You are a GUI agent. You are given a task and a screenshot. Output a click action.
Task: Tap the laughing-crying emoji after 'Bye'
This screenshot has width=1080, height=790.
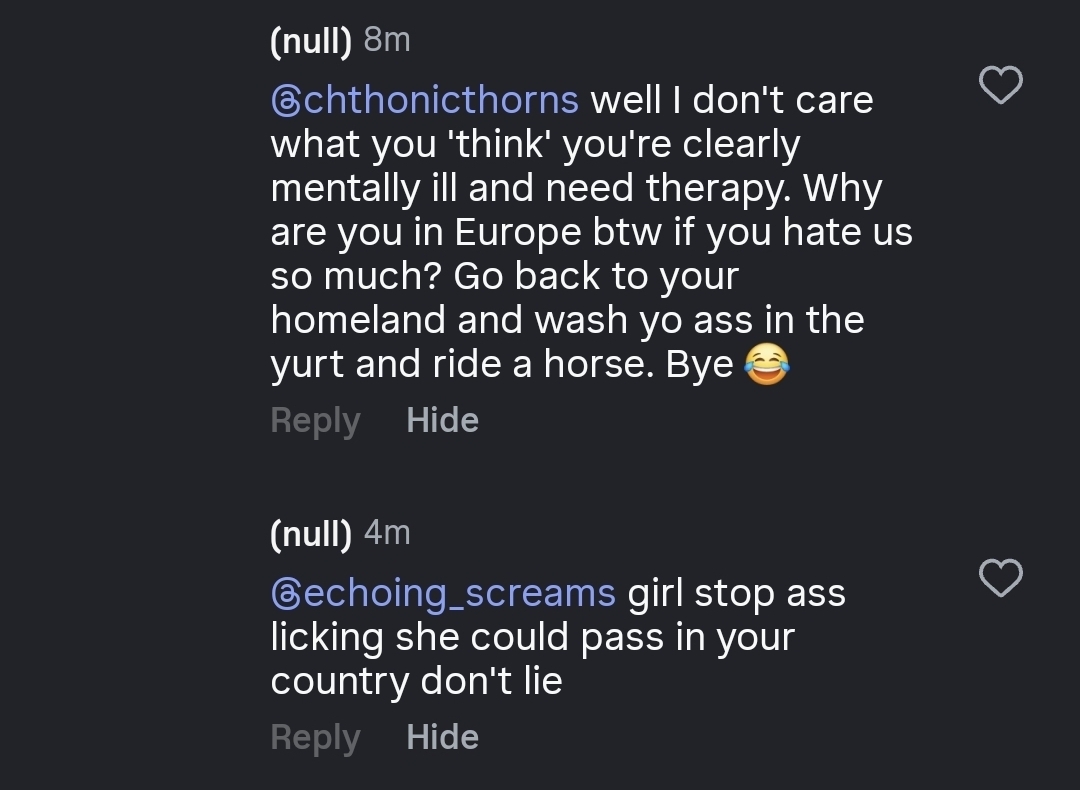(766, 365)
